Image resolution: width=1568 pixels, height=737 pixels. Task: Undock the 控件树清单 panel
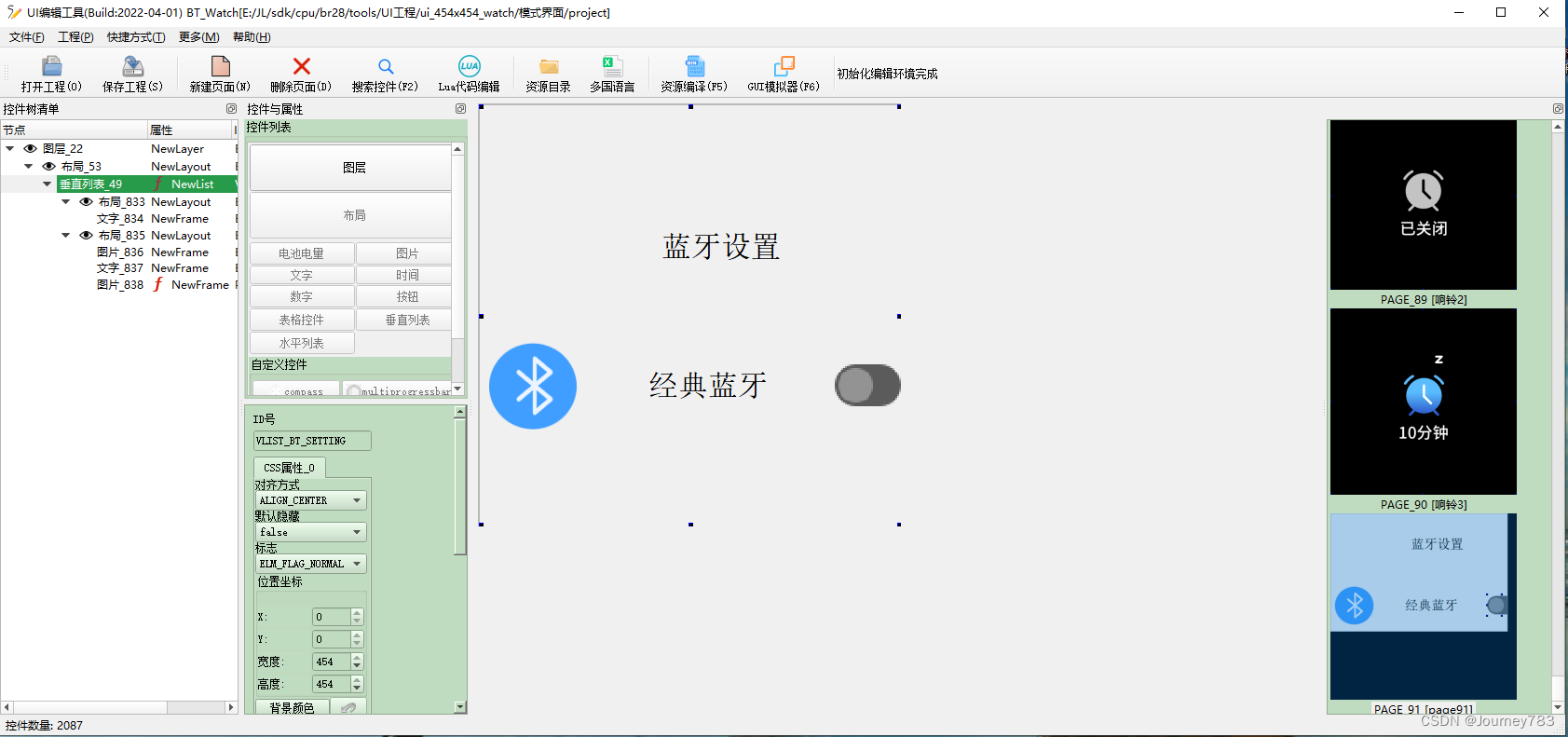pyautogui.click(x=231, y=109)
